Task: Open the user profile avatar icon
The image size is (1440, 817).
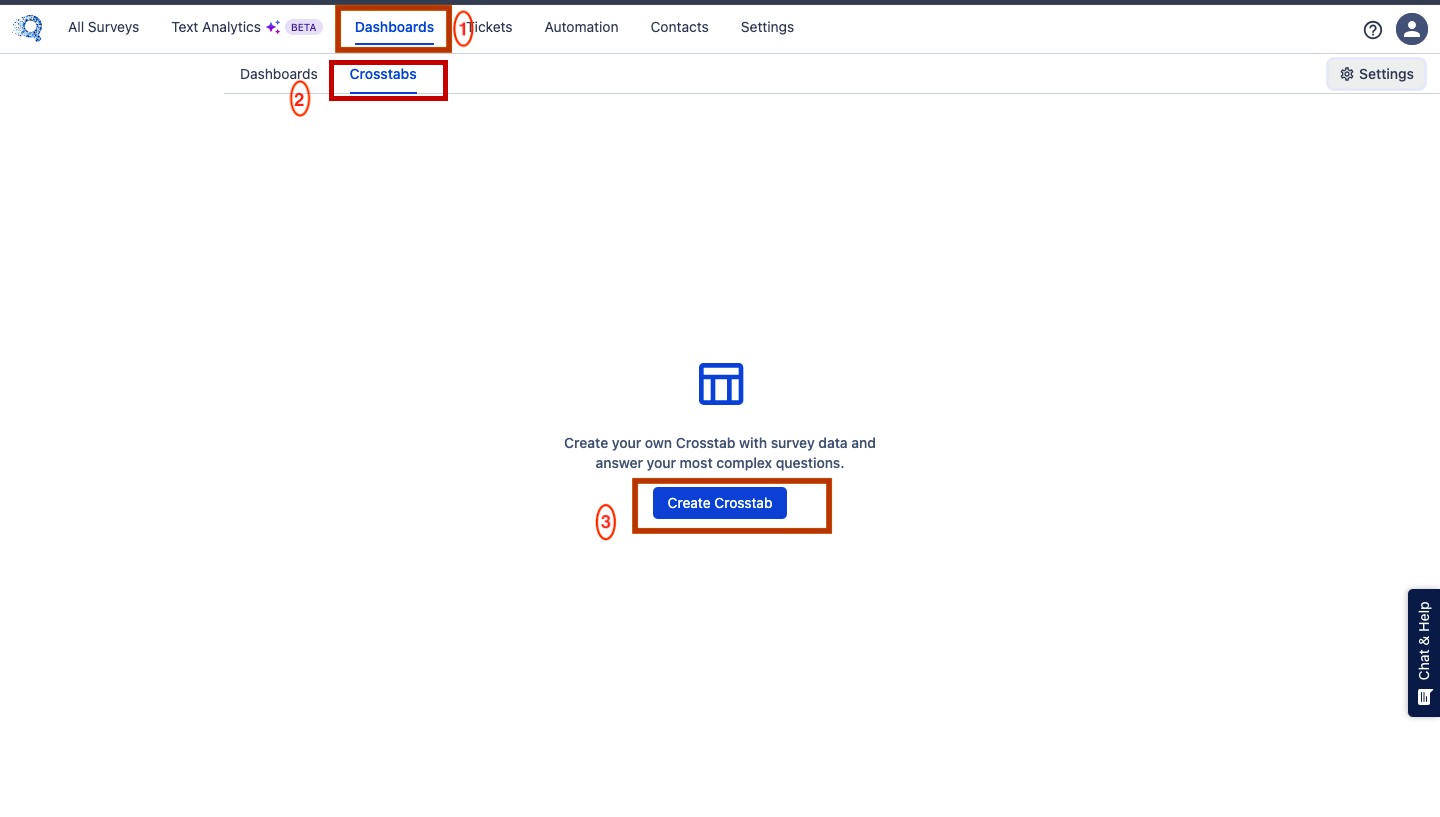Action: click(1411, 29)
